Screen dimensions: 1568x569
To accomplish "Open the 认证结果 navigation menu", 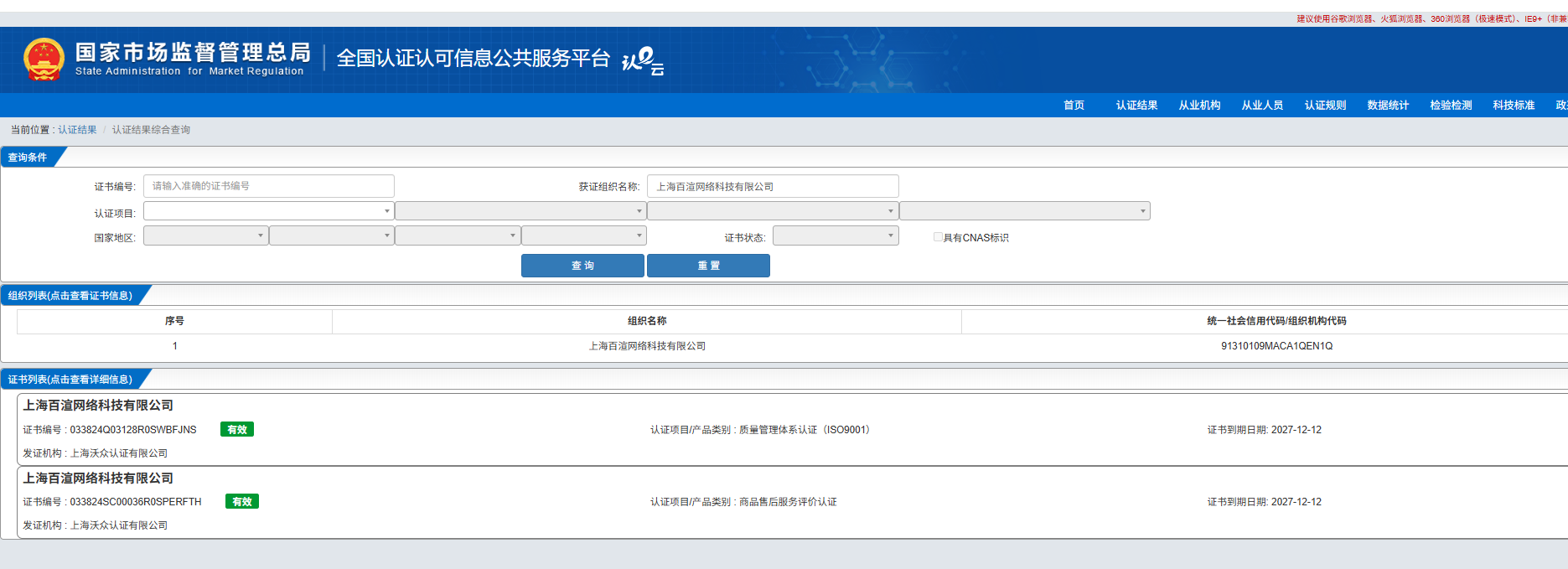I will [1136, 106].
